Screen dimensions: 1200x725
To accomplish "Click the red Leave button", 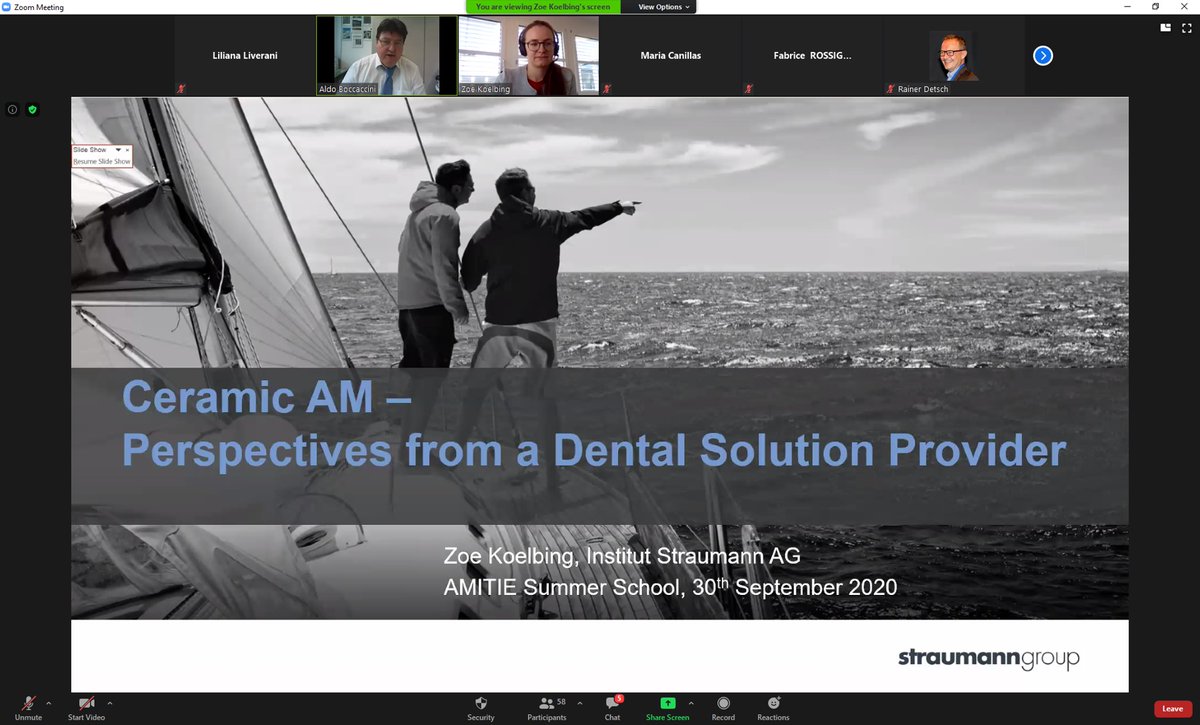I will (1172, 709).
